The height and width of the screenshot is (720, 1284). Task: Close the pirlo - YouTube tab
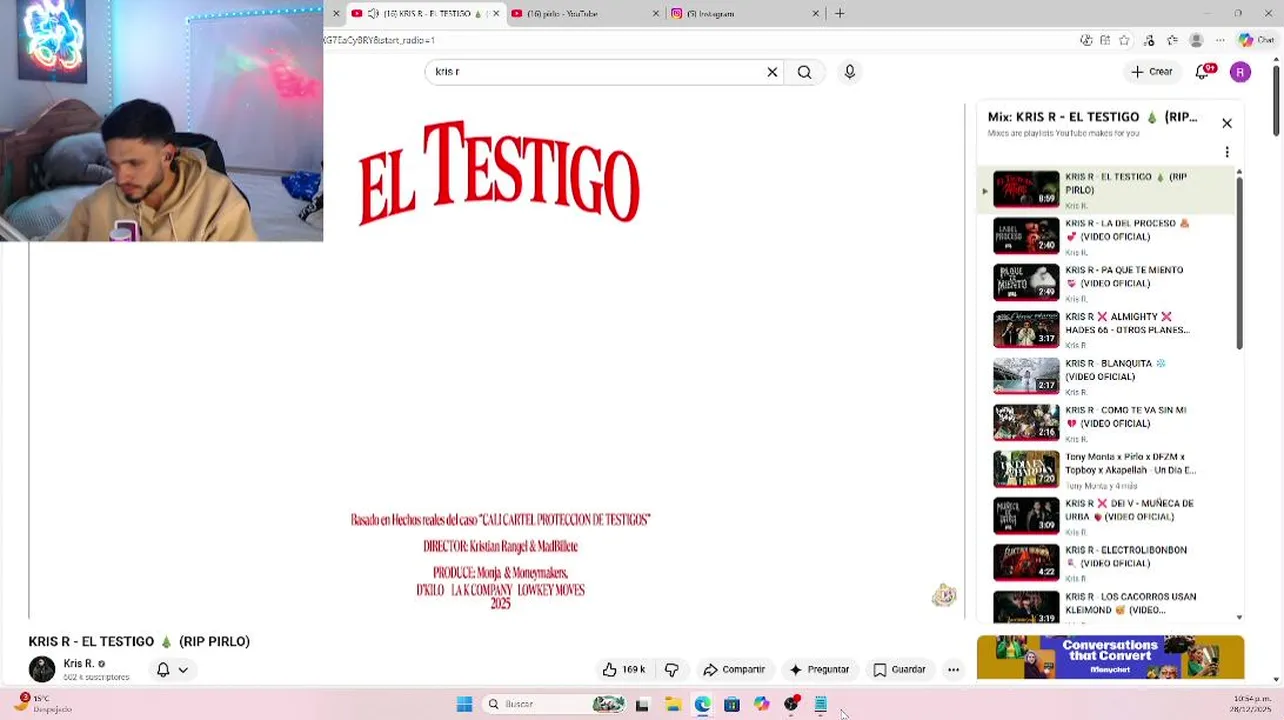(656, 14)
